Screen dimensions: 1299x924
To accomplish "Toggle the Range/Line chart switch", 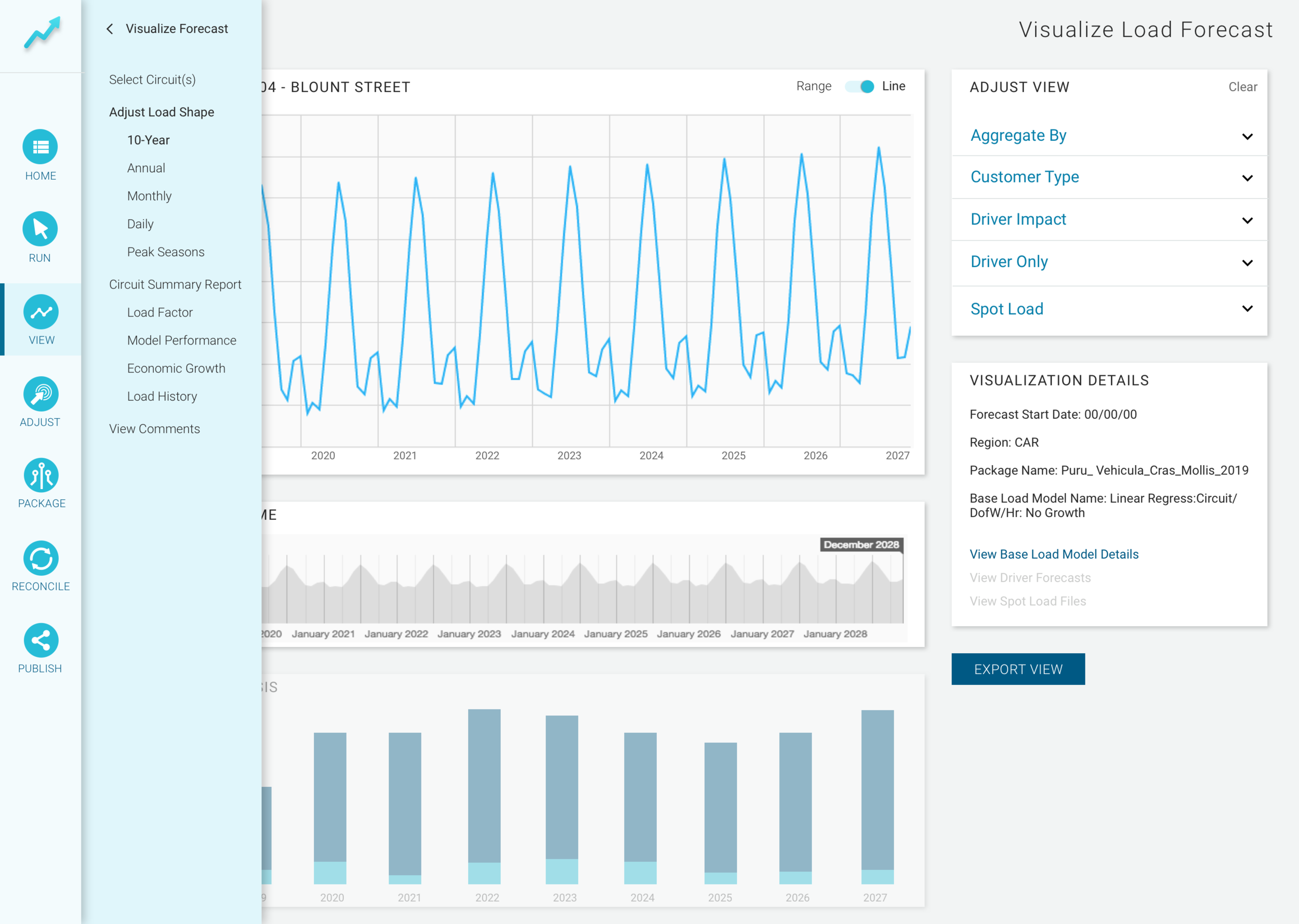I will point(859,86).
